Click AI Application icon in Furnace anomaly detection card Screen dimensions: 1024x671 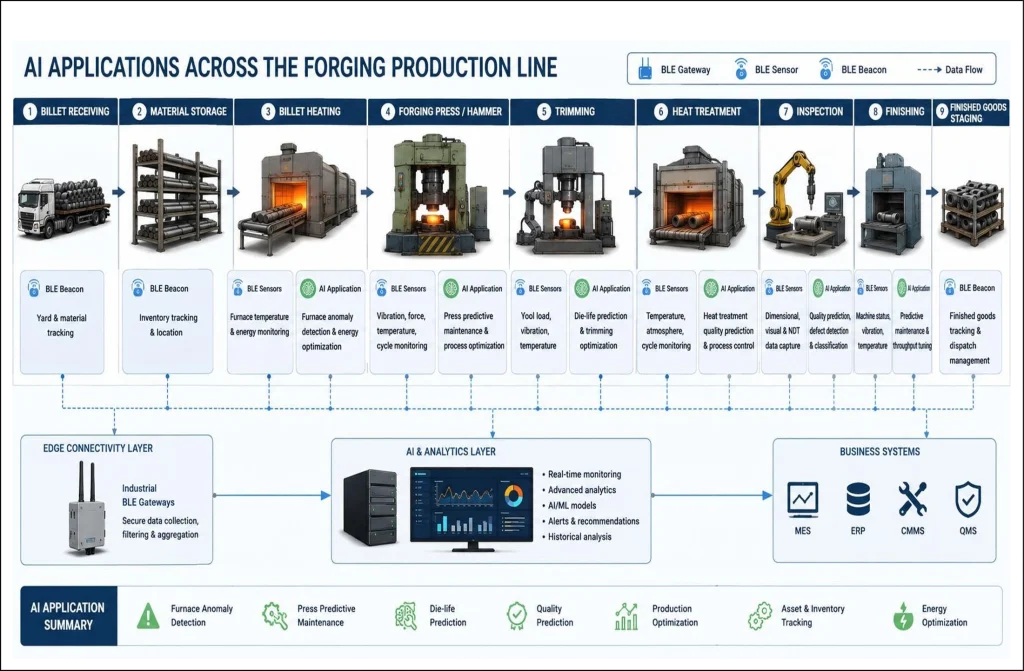point(308,288)
